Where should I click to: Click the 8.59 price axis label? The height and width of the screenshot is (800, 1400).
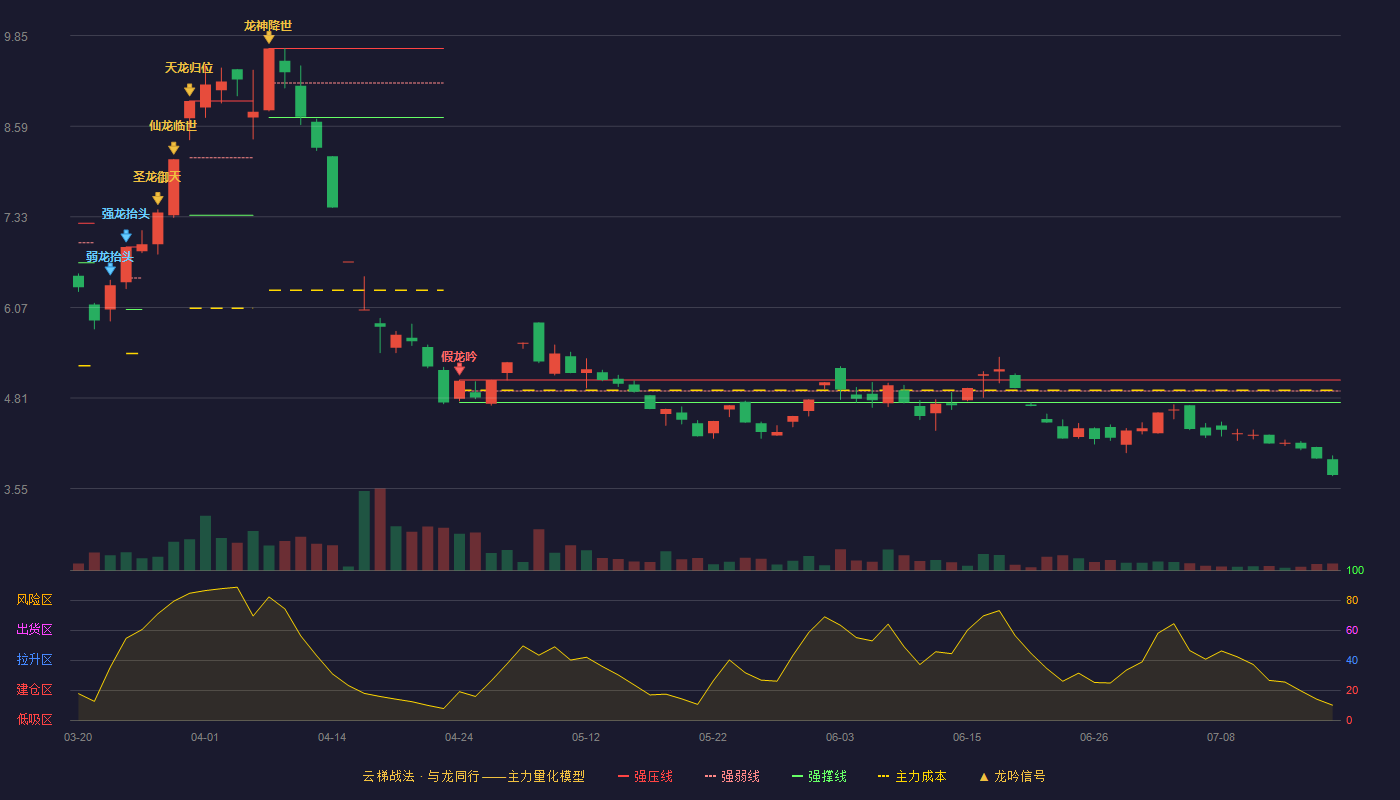pos(16,128)
